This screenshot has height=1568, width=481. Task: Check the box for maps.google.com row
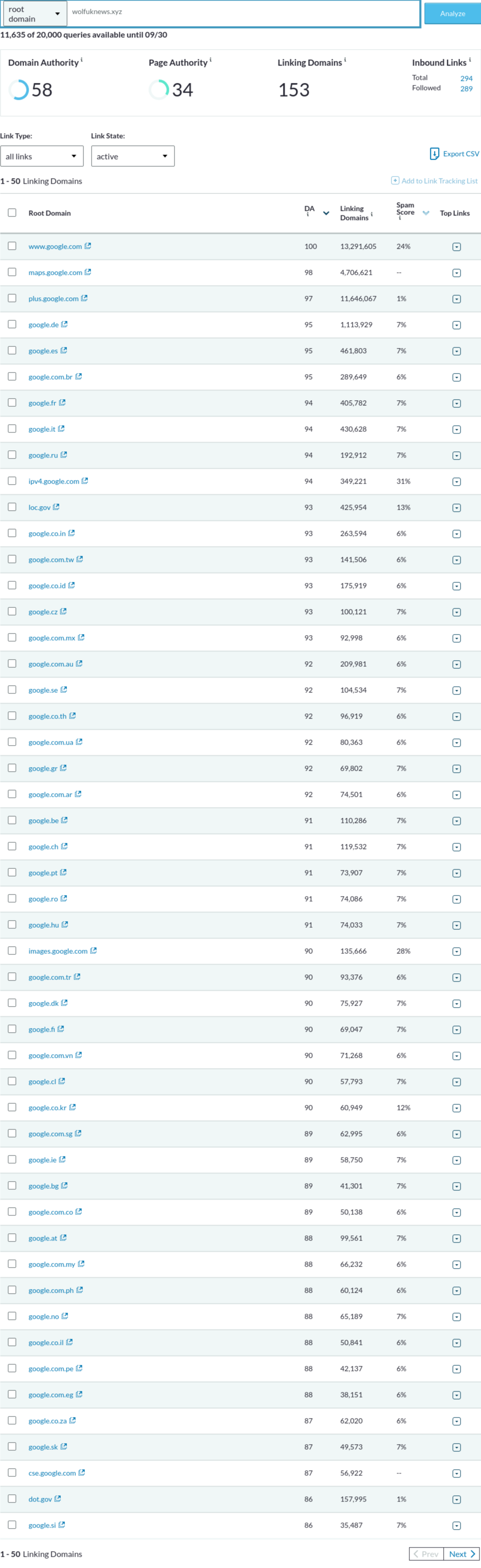coord(12,272)
